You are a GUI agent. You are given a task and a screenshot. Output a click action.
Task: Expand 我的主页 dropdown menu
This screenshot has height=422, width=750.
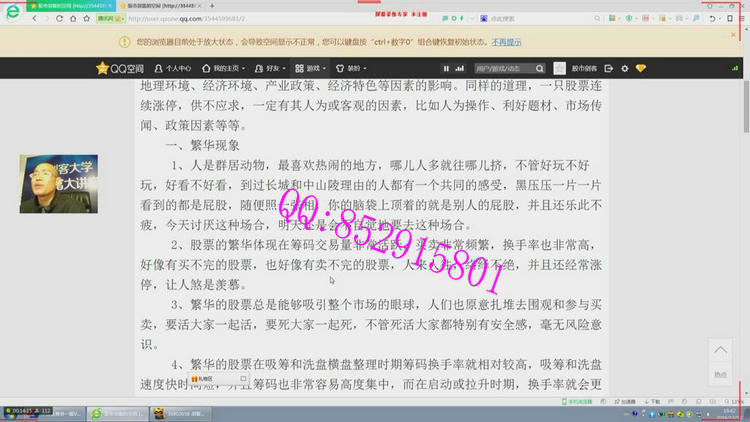227,68
